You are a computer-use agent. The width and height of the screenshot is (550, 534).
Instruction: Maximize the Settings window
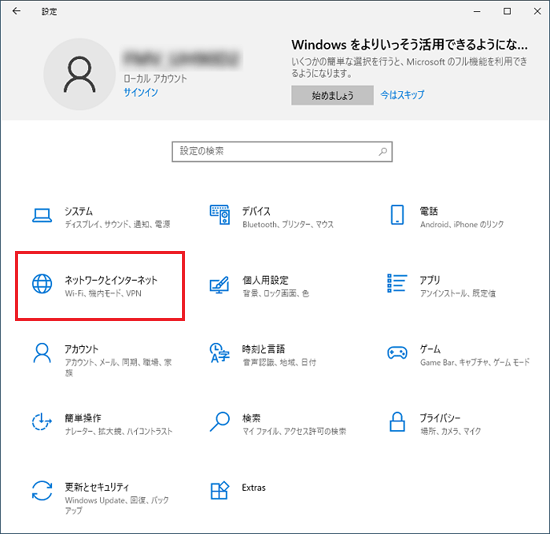[x=507, y=12]
